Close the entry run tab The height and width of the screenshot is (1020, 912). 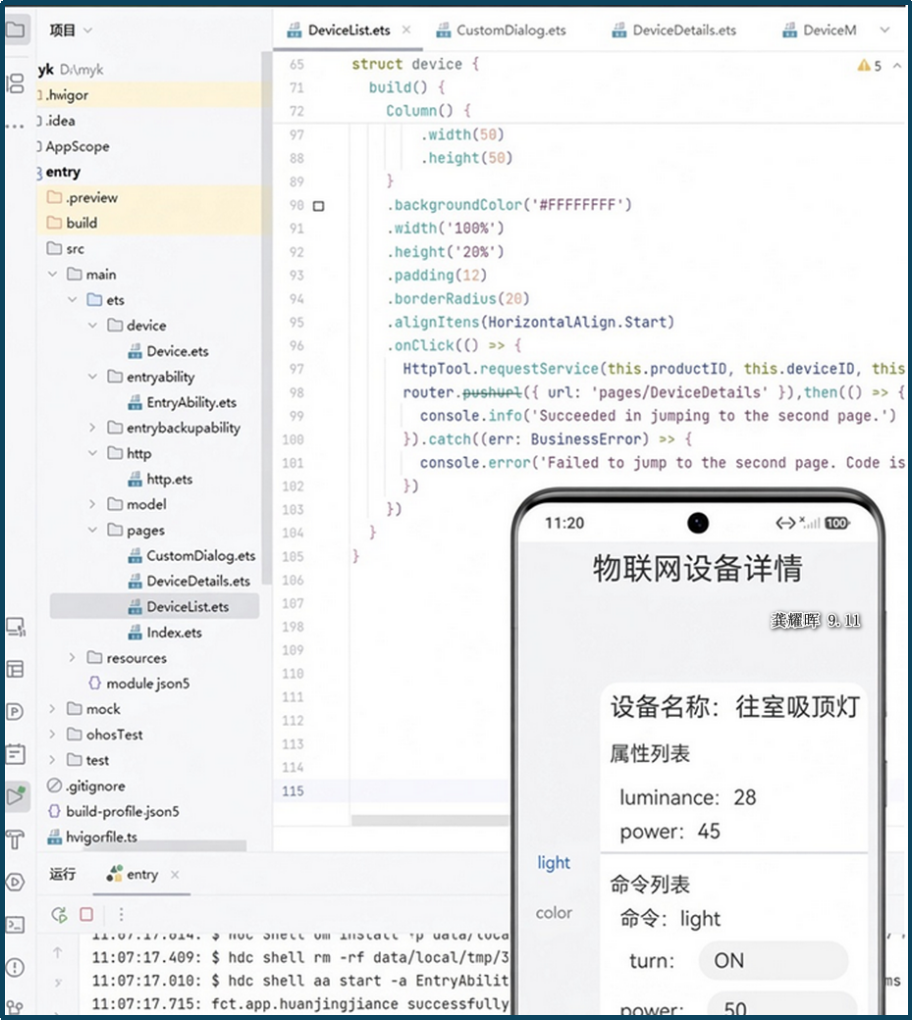175,874
